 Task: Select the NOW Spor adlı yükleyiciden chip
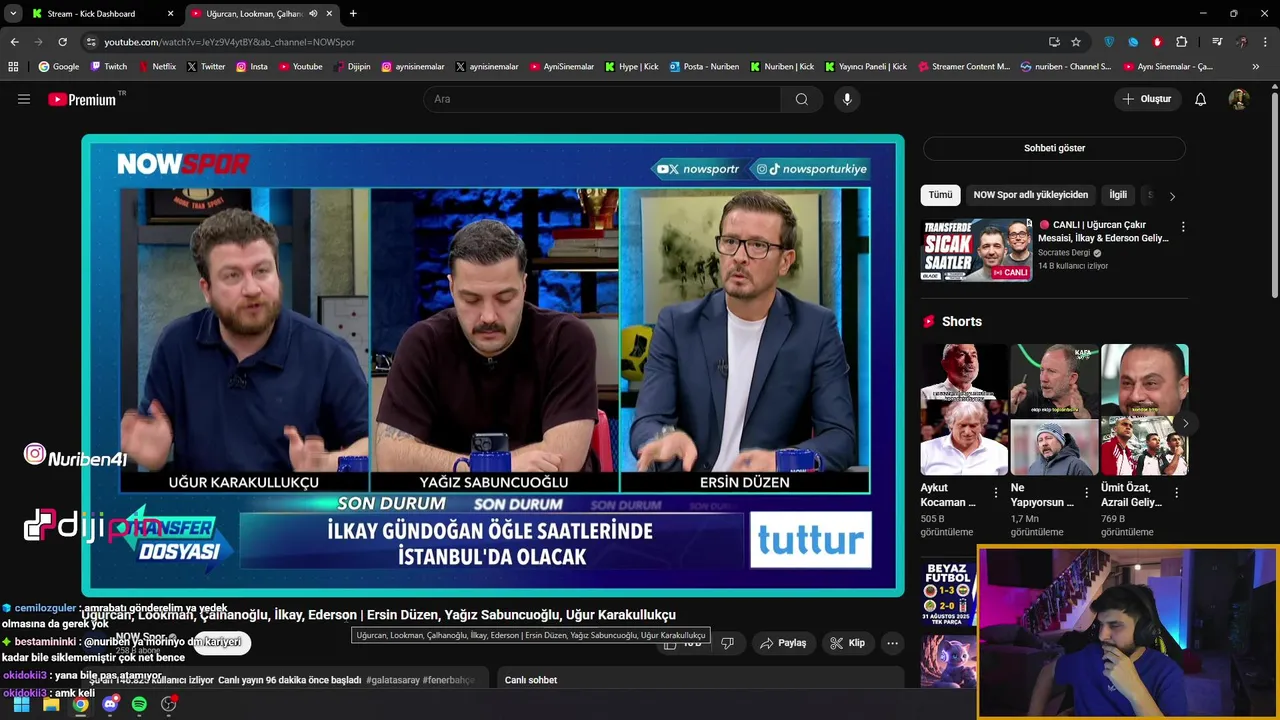[1030, 195]
